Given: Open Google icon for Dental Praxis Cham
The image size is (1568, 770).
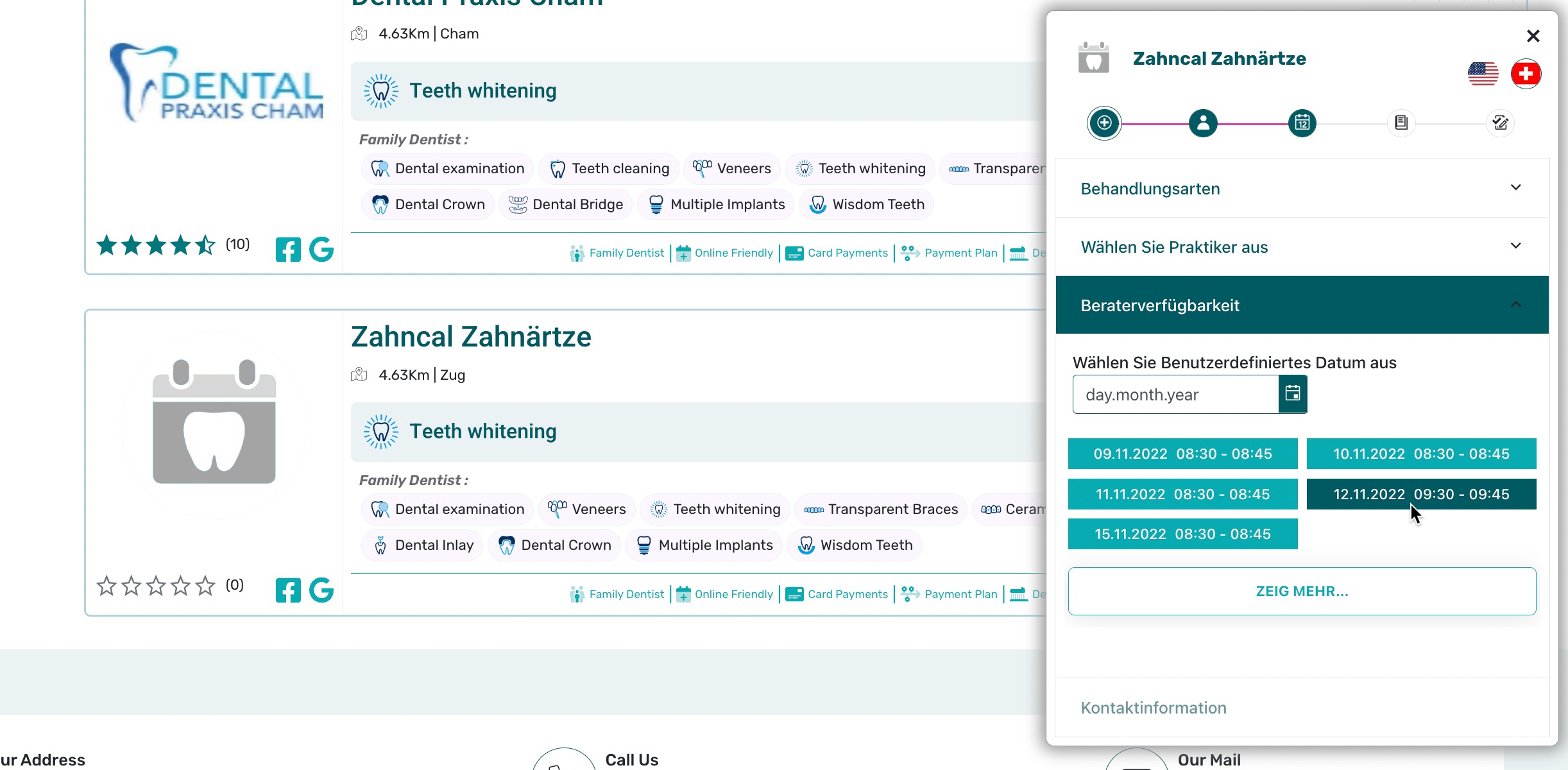Looking at the screenshot, I should pyautogui.click(x=321, y=250).
